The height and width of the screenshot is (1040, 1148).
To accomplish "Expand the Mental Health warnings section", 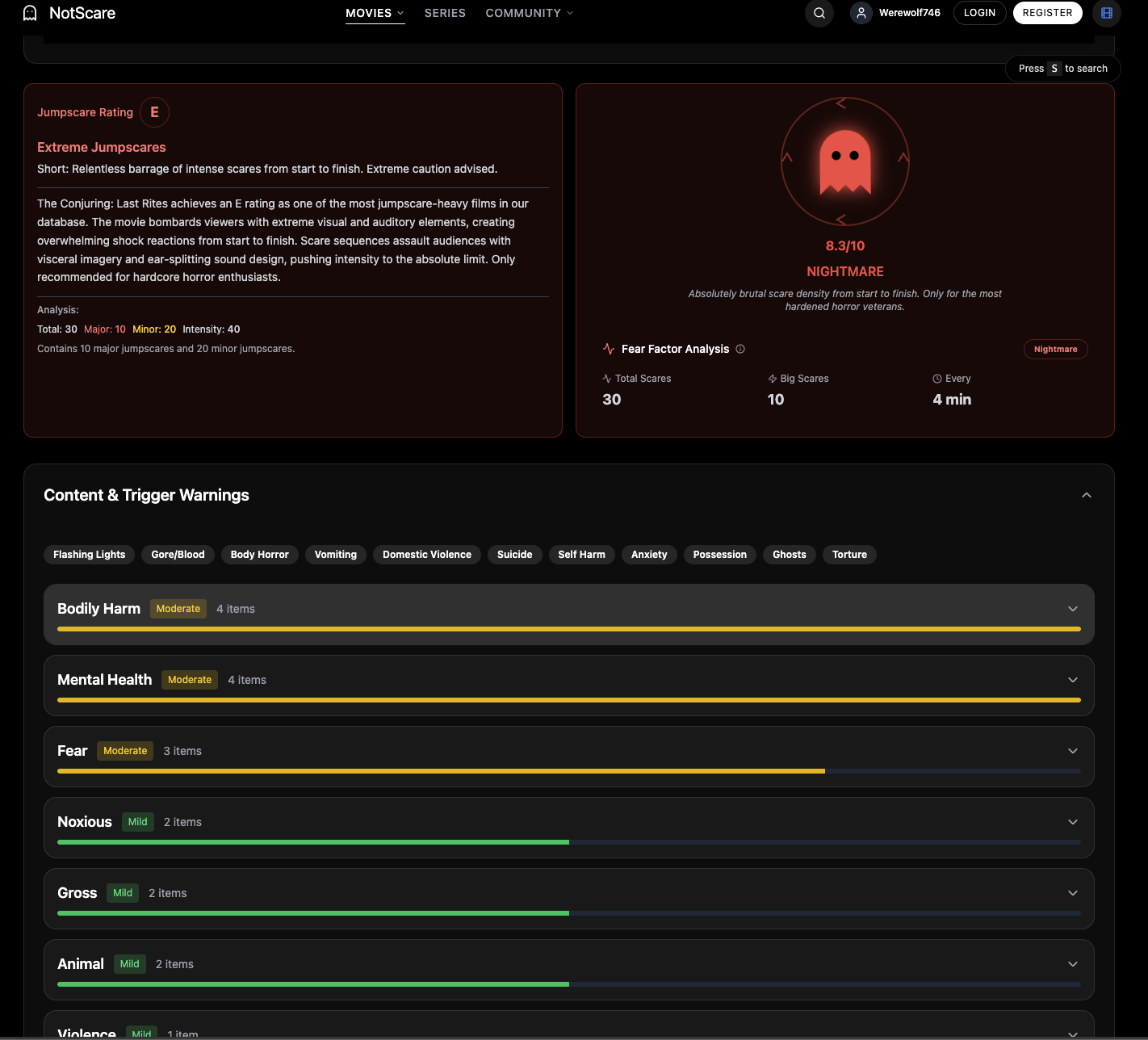I will click(x=1073, y=679).
